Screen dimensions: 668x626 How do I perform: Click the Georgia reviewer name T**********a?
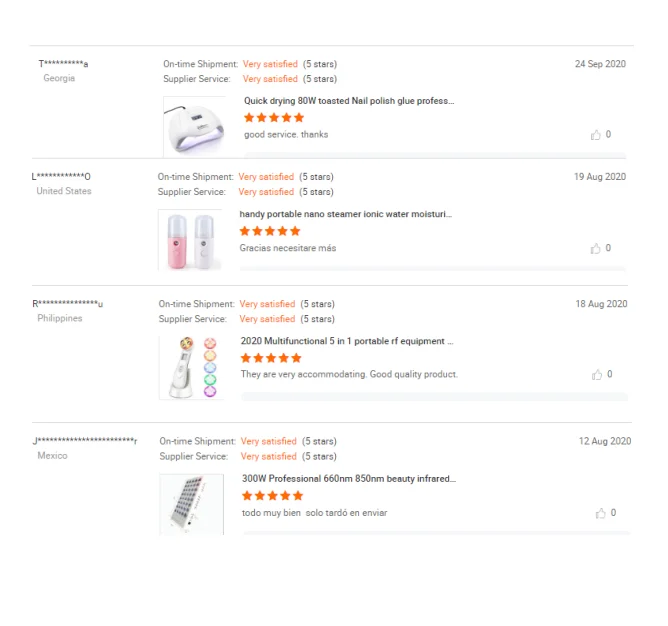tap(63, 64)
